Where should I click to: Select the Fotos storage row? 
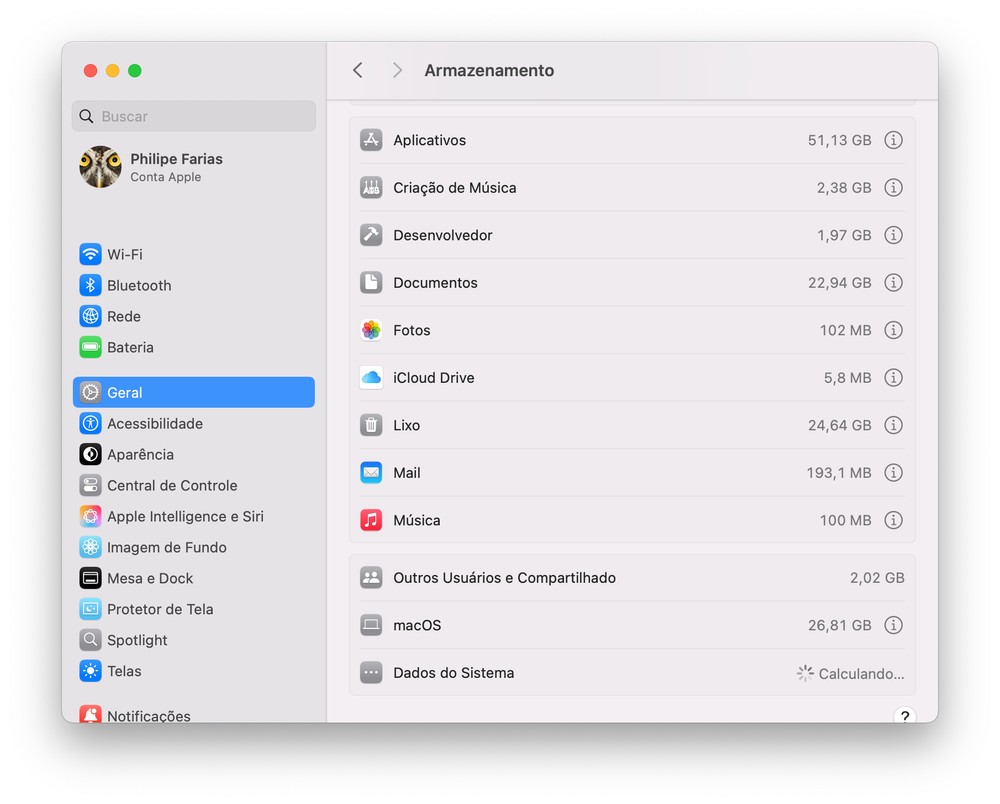600,330
